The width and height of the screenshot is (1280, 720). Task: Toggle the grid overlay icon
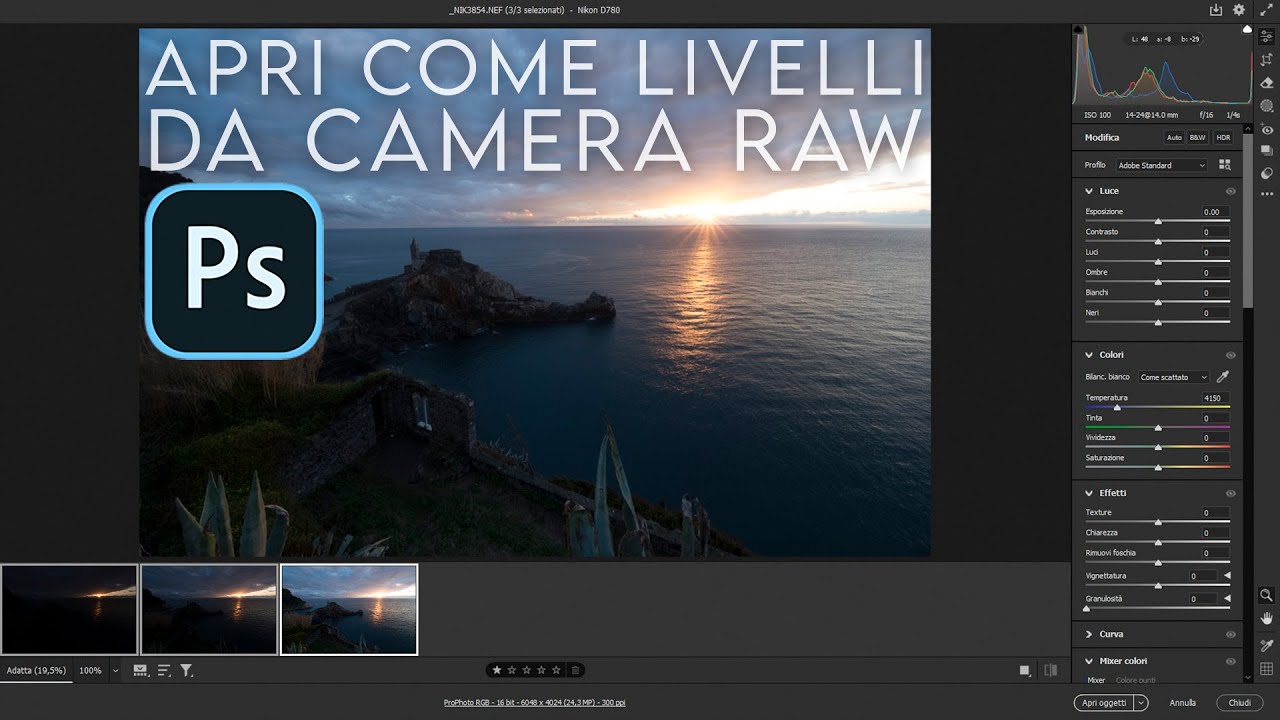pyautogui.click(x=1266, y=669)
